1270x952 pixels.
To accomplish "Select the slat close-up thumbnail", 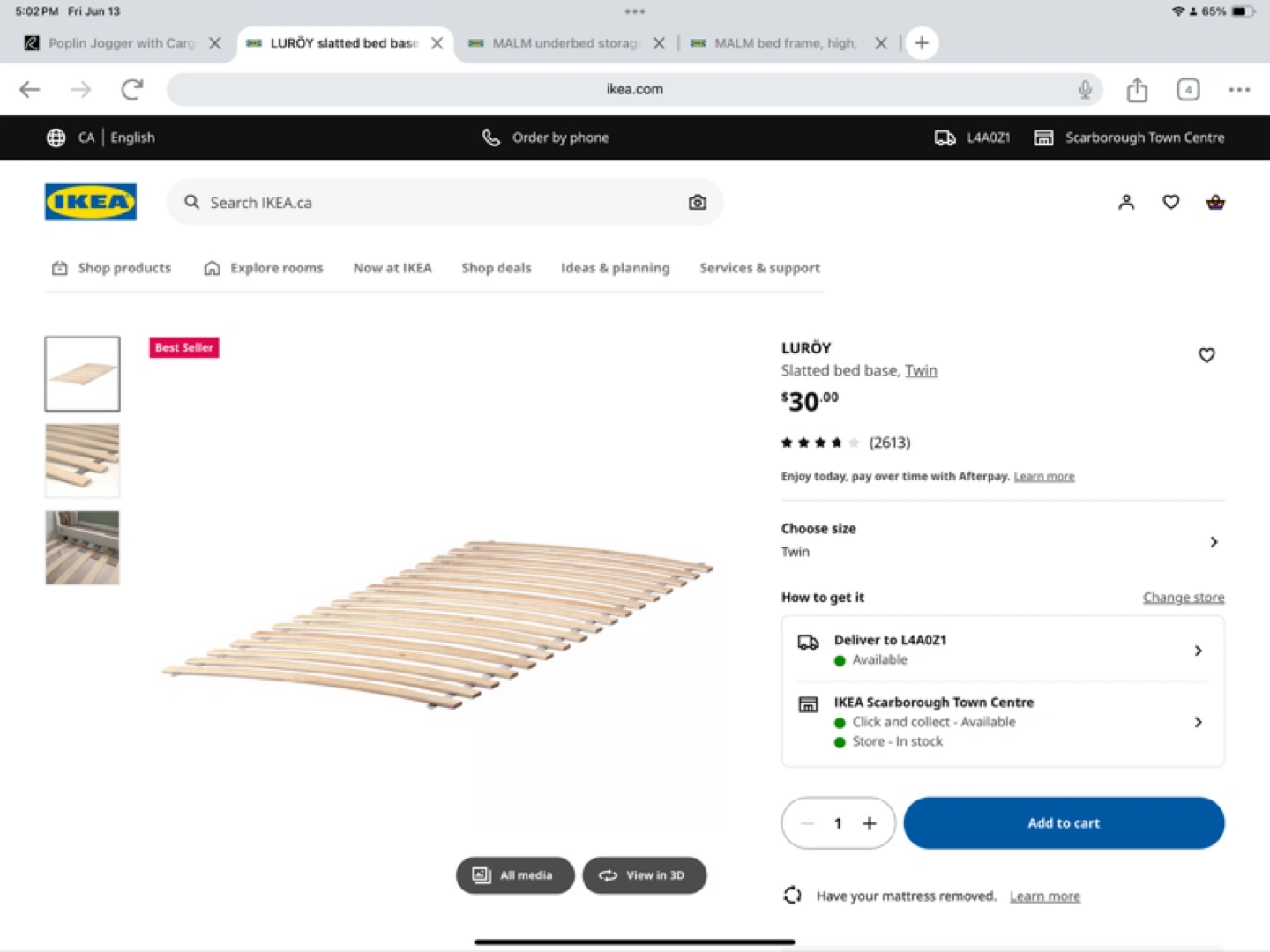I will (x=83, y=461).
